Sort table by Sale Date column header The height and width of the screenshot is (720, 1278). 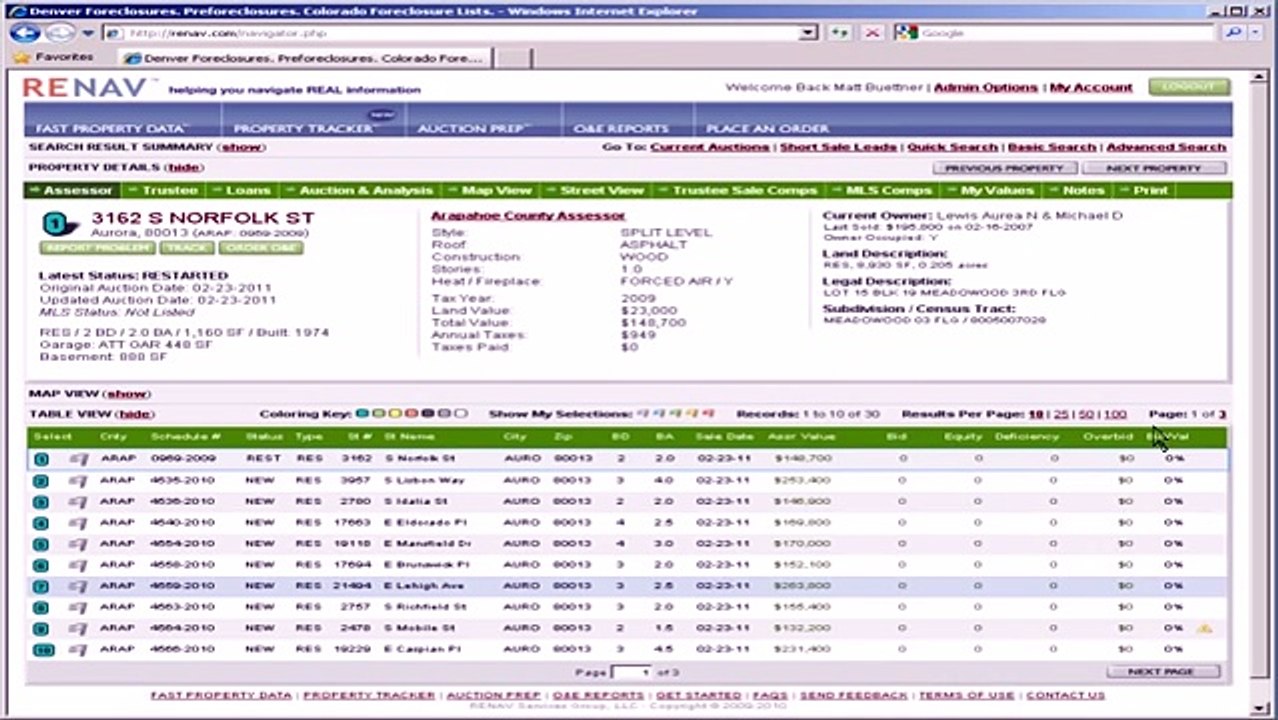725,437
